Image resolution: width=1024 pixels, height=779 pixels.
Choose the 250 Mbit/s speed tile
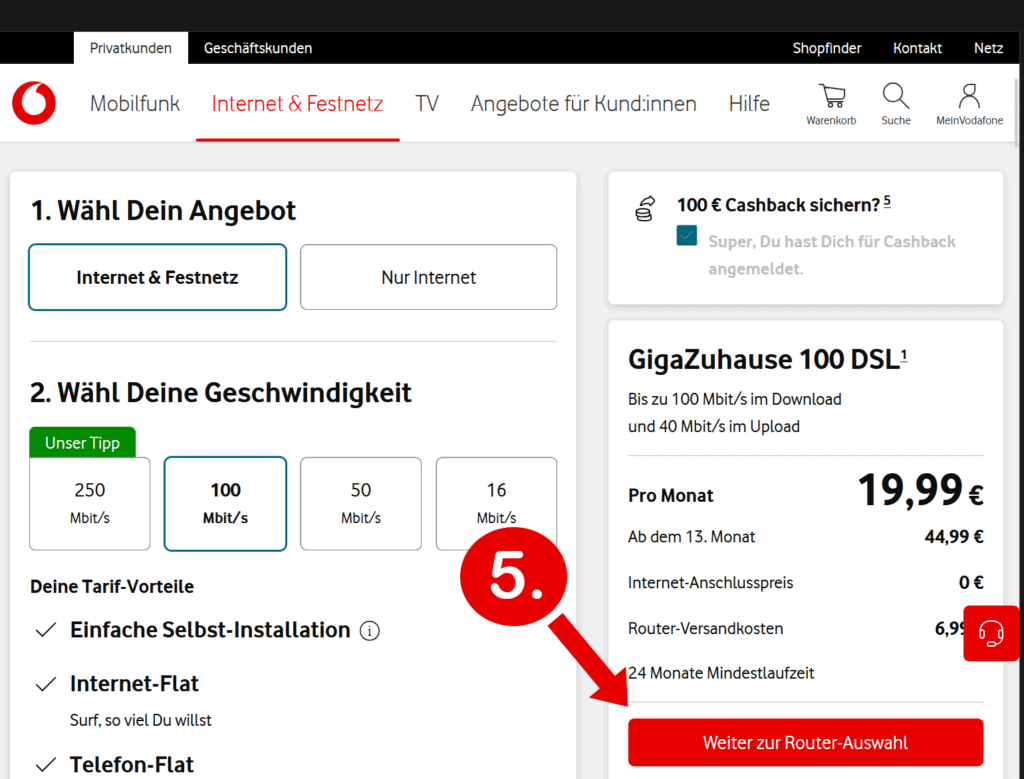tap(90, 503)
